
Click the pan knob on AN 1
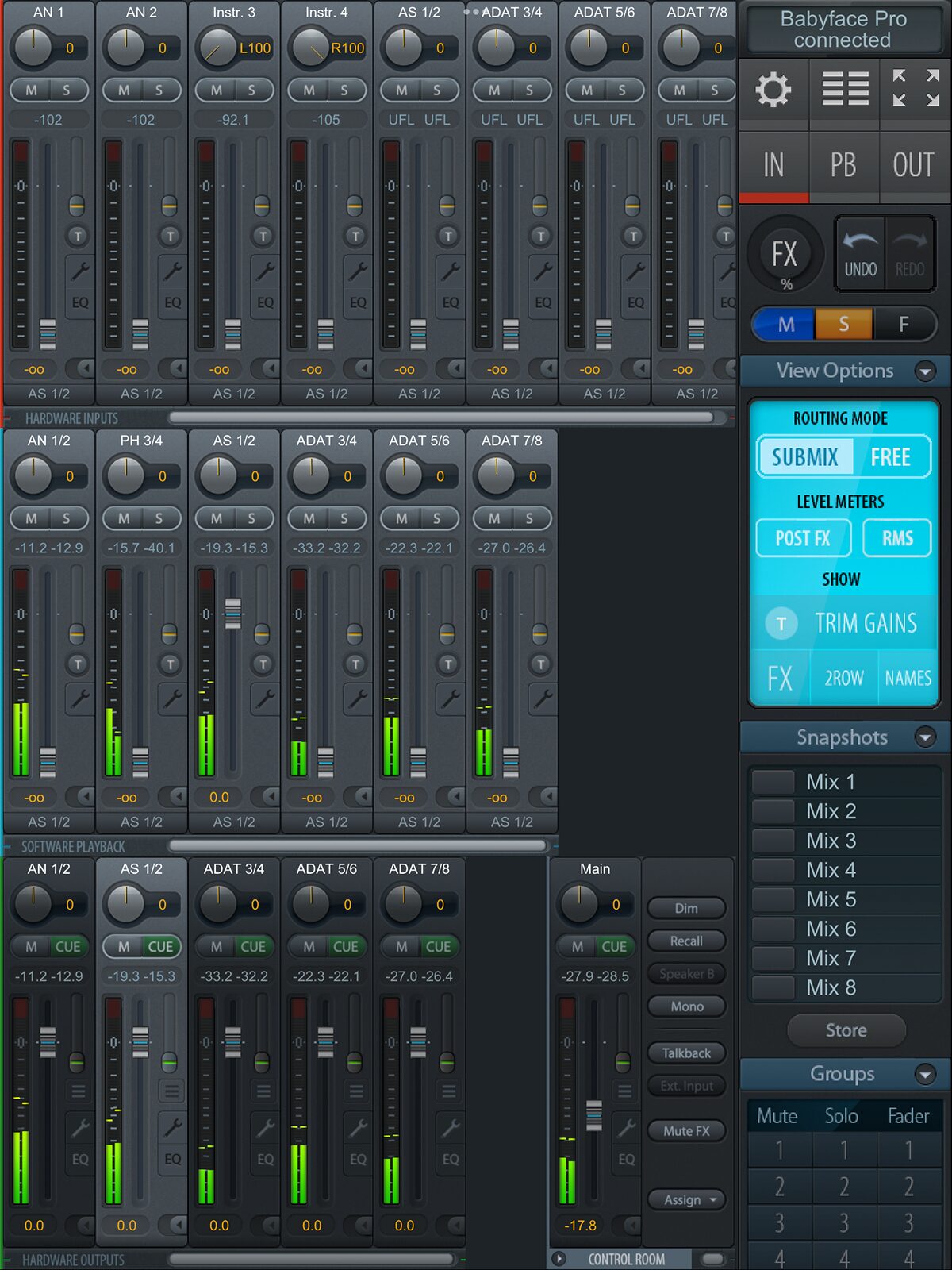pyautogui.click(x=33, y=48)
